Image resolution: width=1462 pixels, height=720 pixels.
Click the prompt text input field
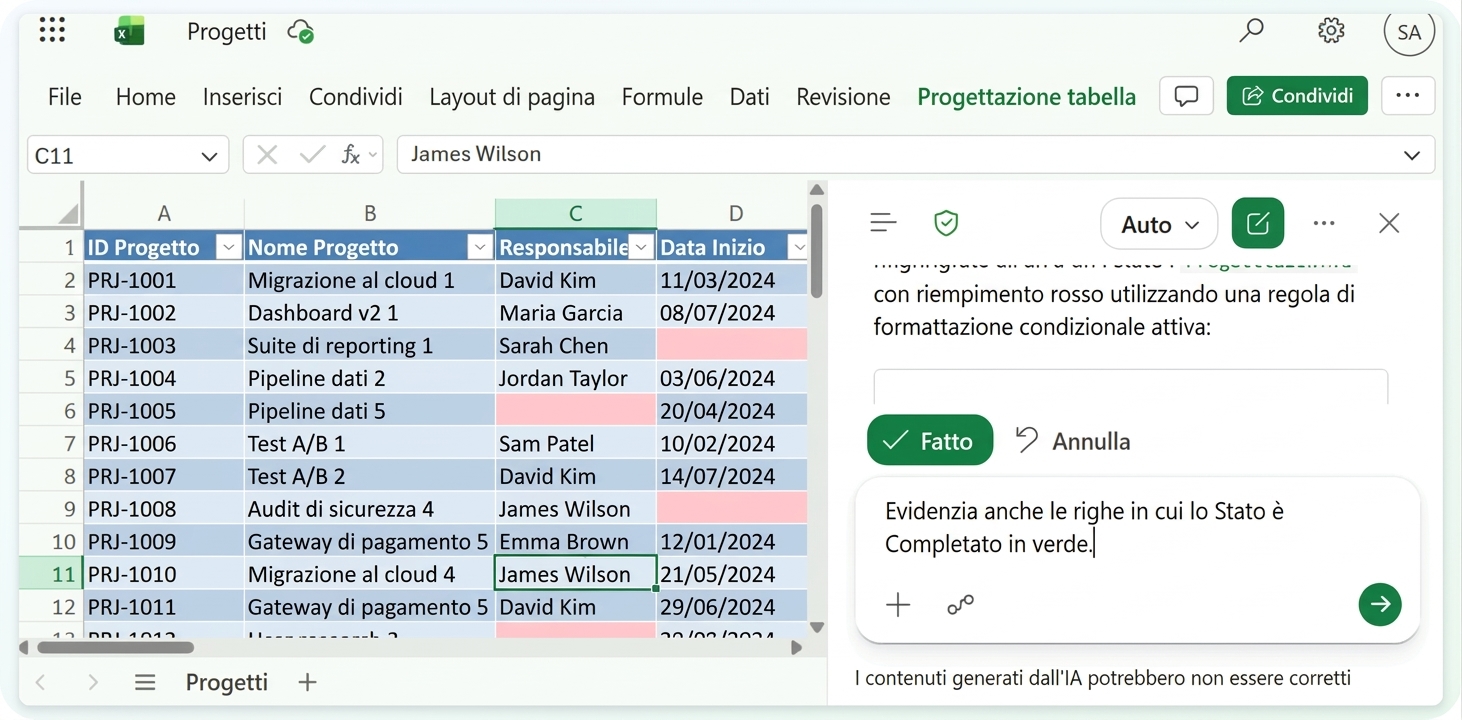click(x=1137, y=527)
